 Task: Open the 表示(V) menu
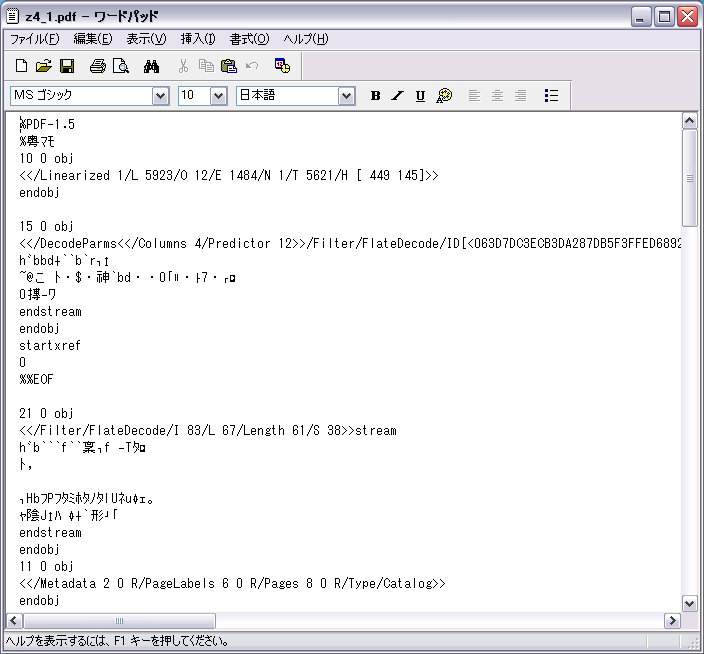[x=146, y=39]
